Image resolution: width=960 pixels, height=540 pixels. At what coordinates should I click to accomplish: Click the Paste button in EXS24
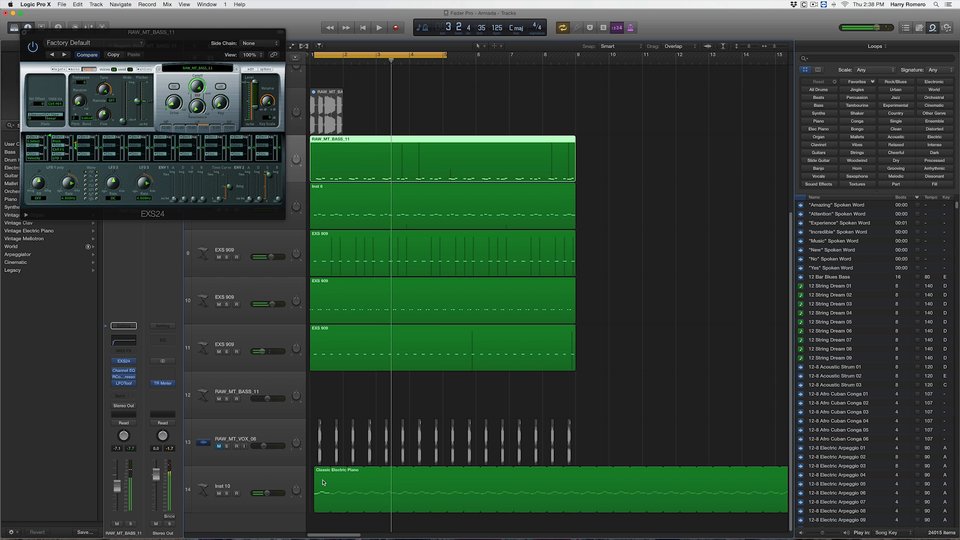[133, 54]
